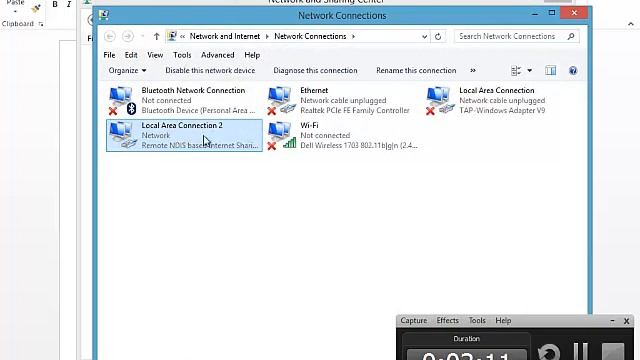Open the Organize dropdown menu
The width and height of the screenshot is (640, 360).
pyautogui.click(x=127, y=71)
